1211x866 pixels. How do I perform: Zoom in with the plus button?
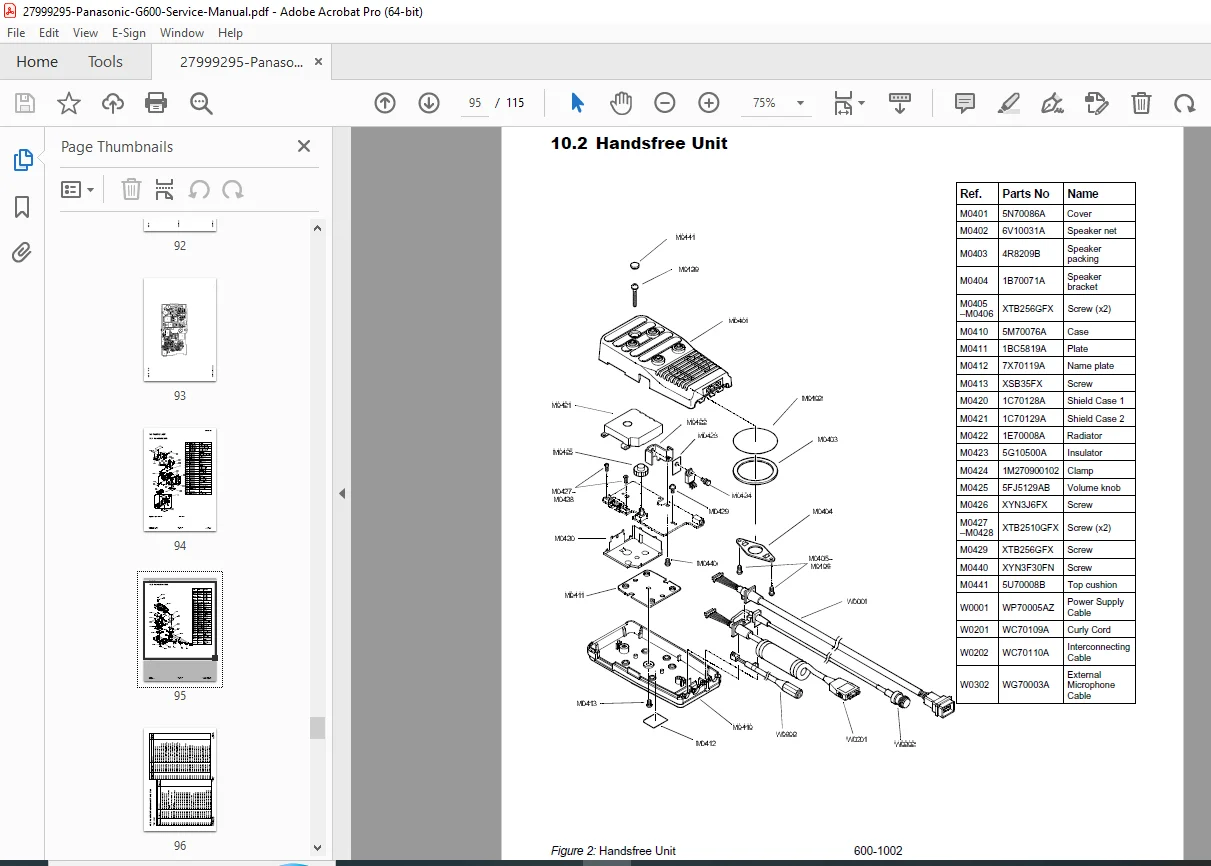(x=709, y=103)
